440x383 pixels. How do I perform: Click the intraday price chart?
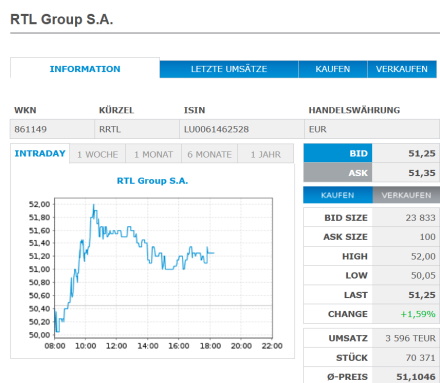[x=163, y=268]
